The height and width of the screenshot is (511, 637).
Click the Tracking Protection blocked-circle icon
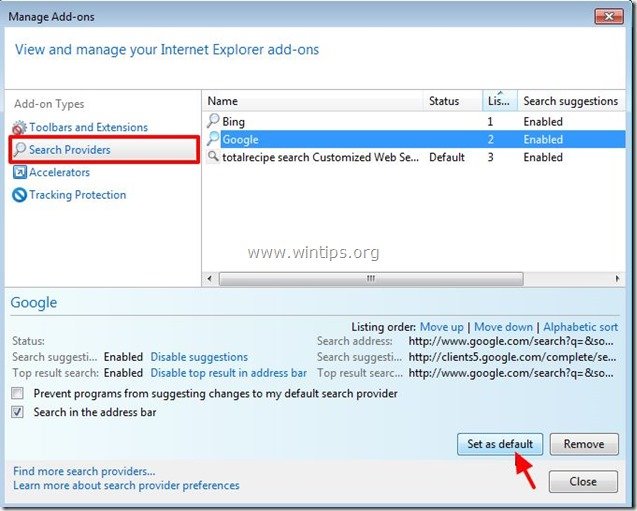20,195
